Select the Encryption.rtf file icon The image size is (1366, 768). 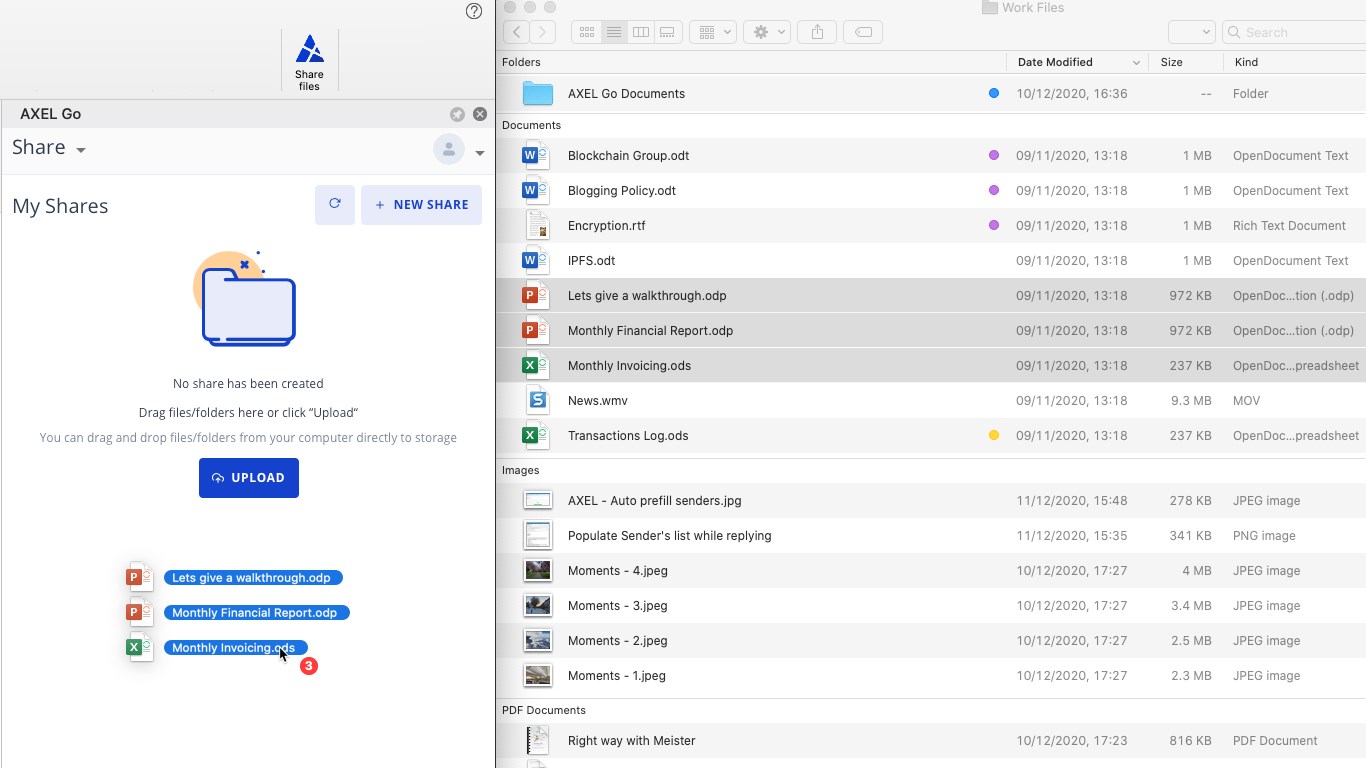pos(537,225)
